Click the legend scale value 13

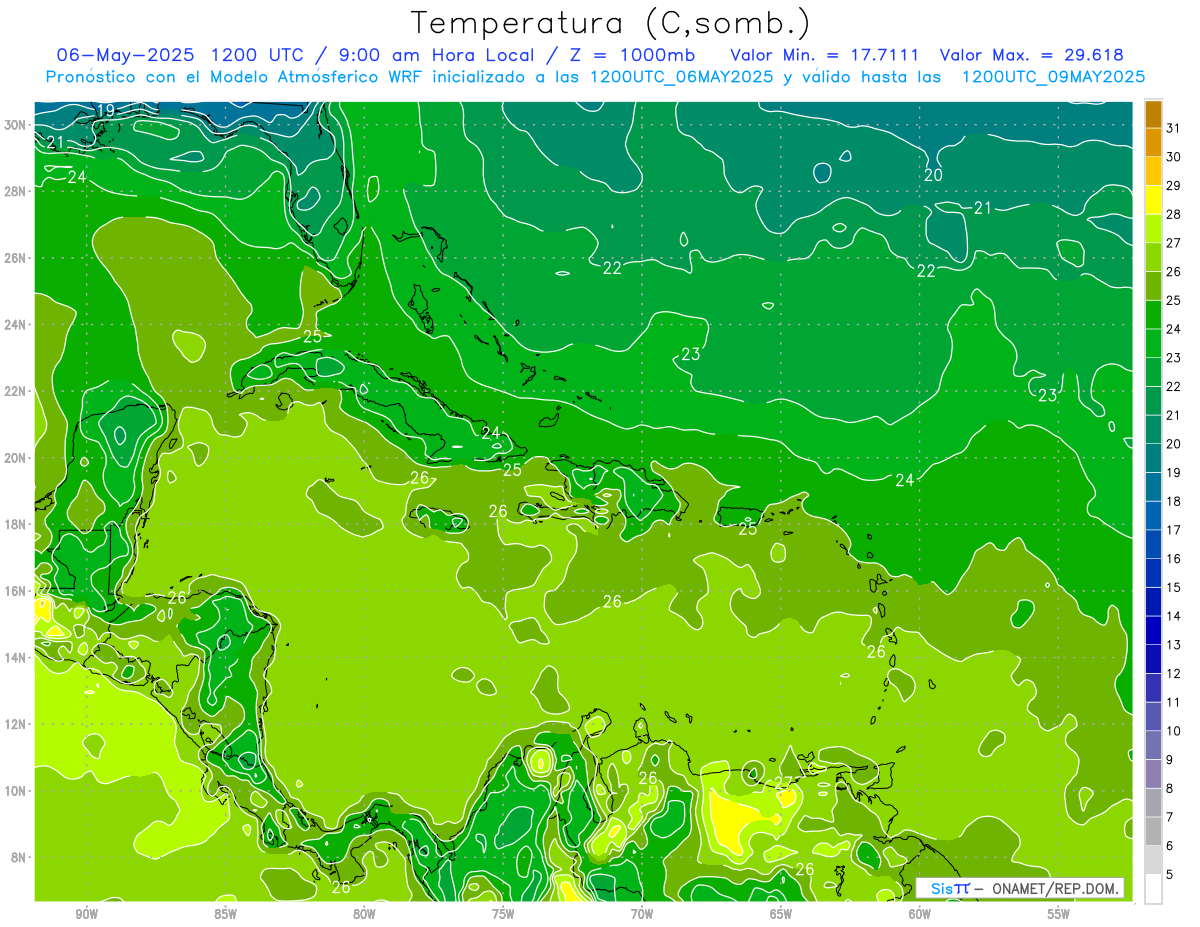(1173, 645)
